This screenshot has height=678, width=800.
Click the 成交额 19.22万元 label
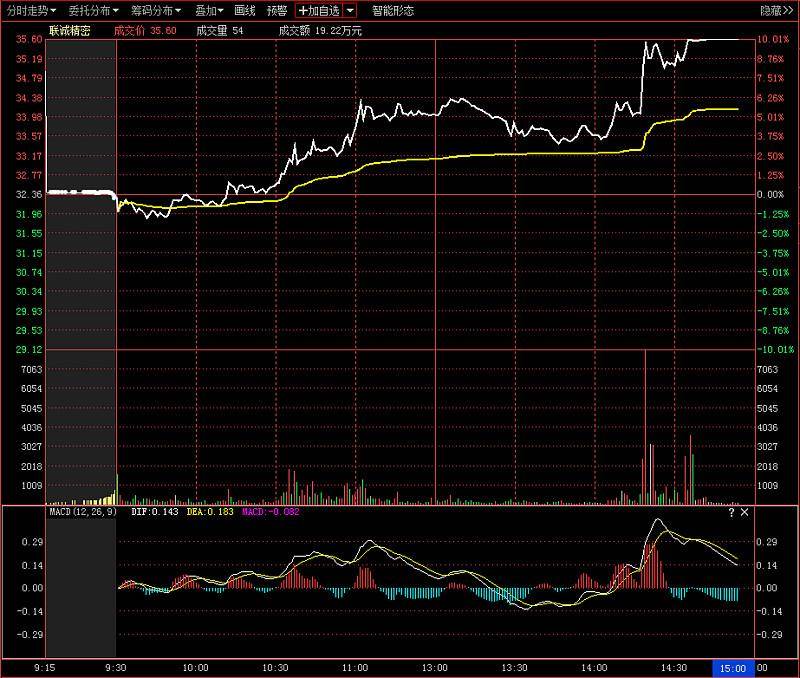point(320,31)
